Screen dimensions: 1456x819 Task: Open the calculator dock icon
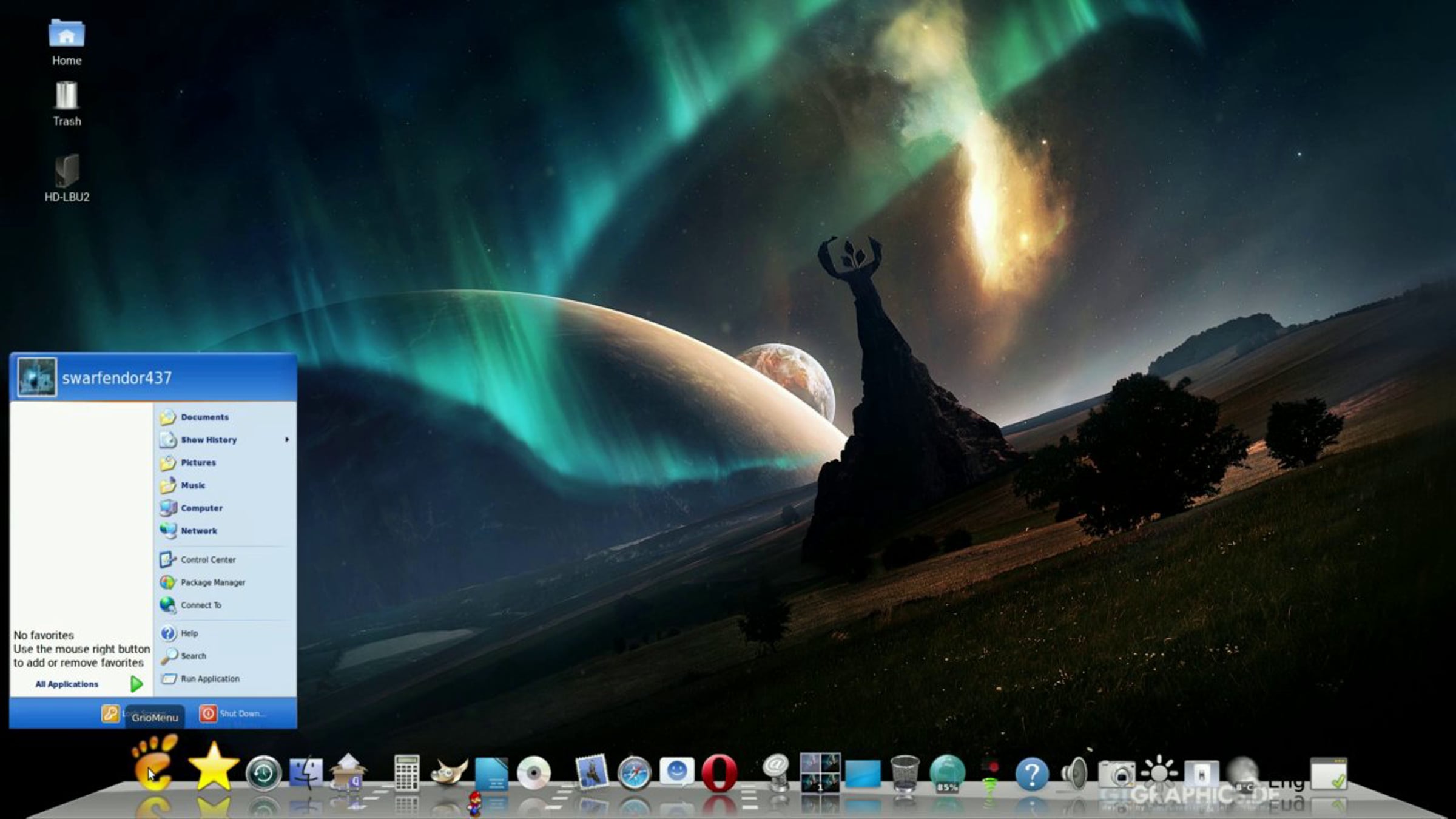406,772
